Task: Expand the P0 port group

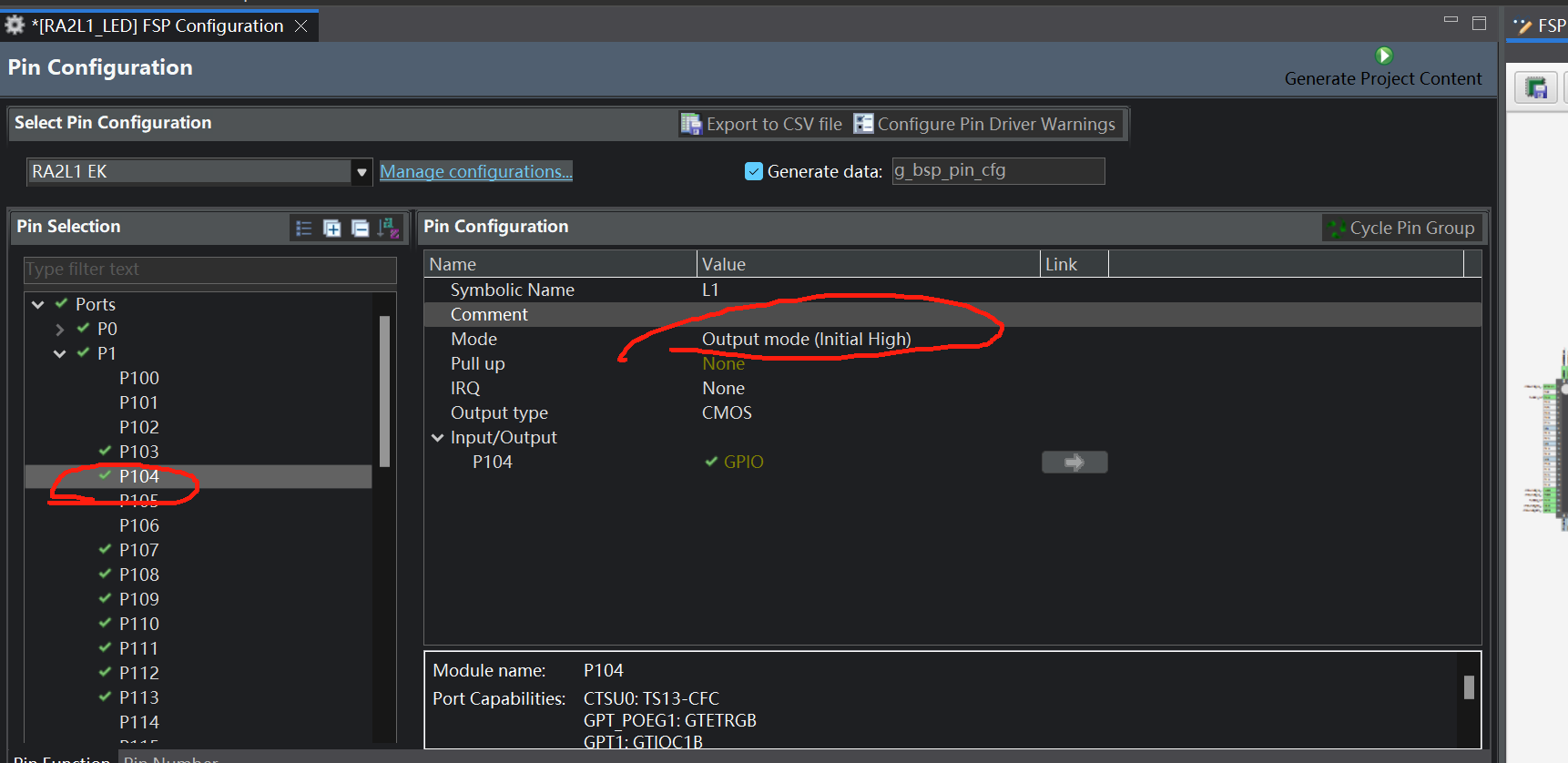Action: (60, 330)
